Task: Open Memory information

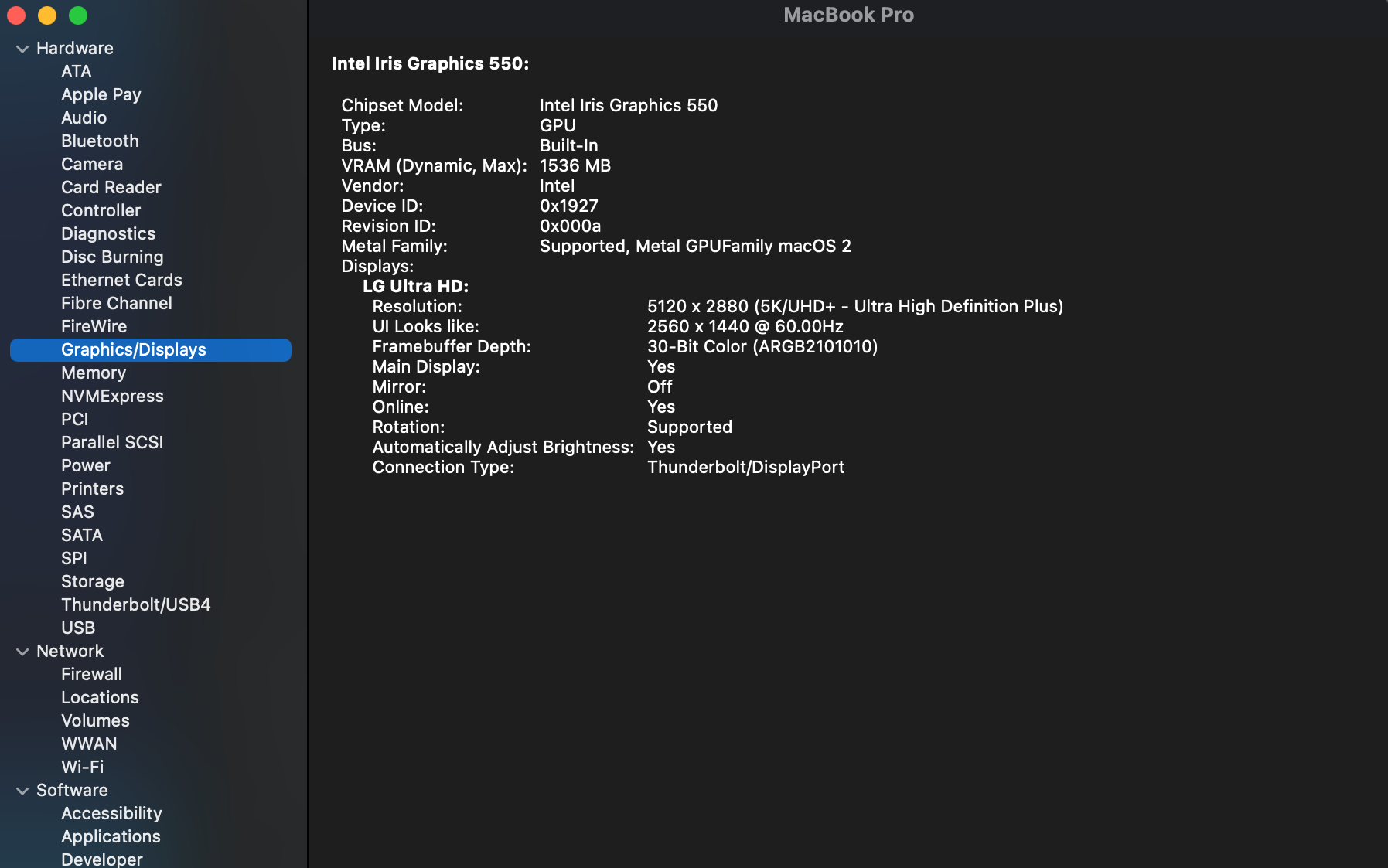Action: coord(94,373)
